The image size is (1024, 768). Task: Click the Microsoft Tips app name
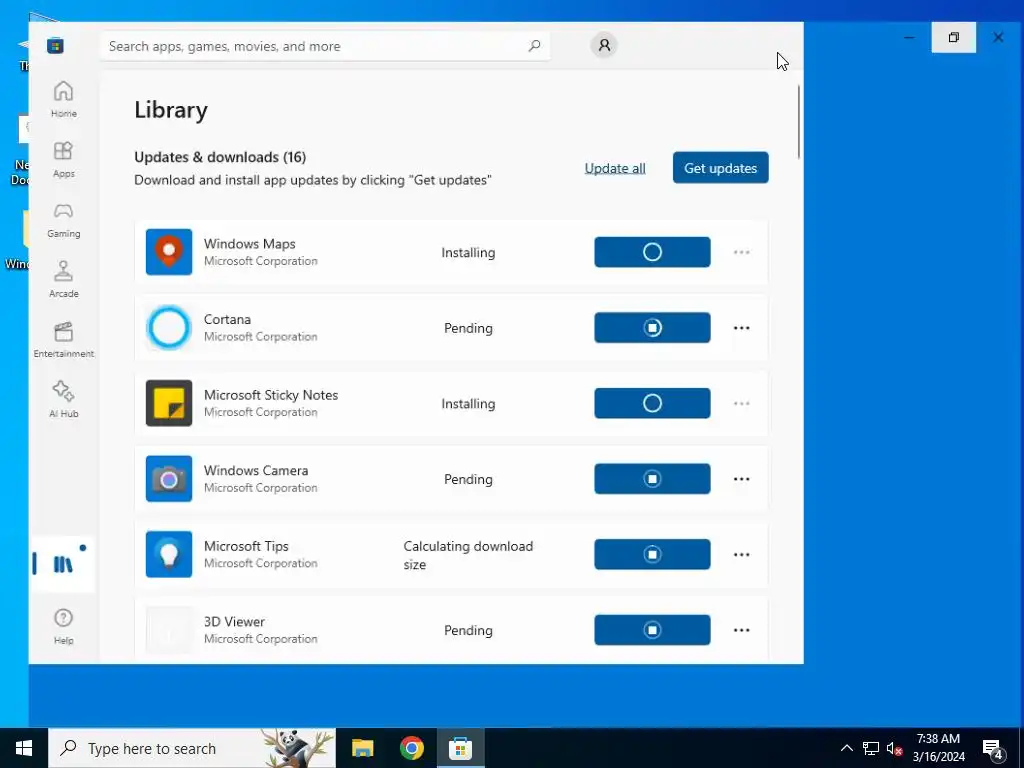point(246,546)
